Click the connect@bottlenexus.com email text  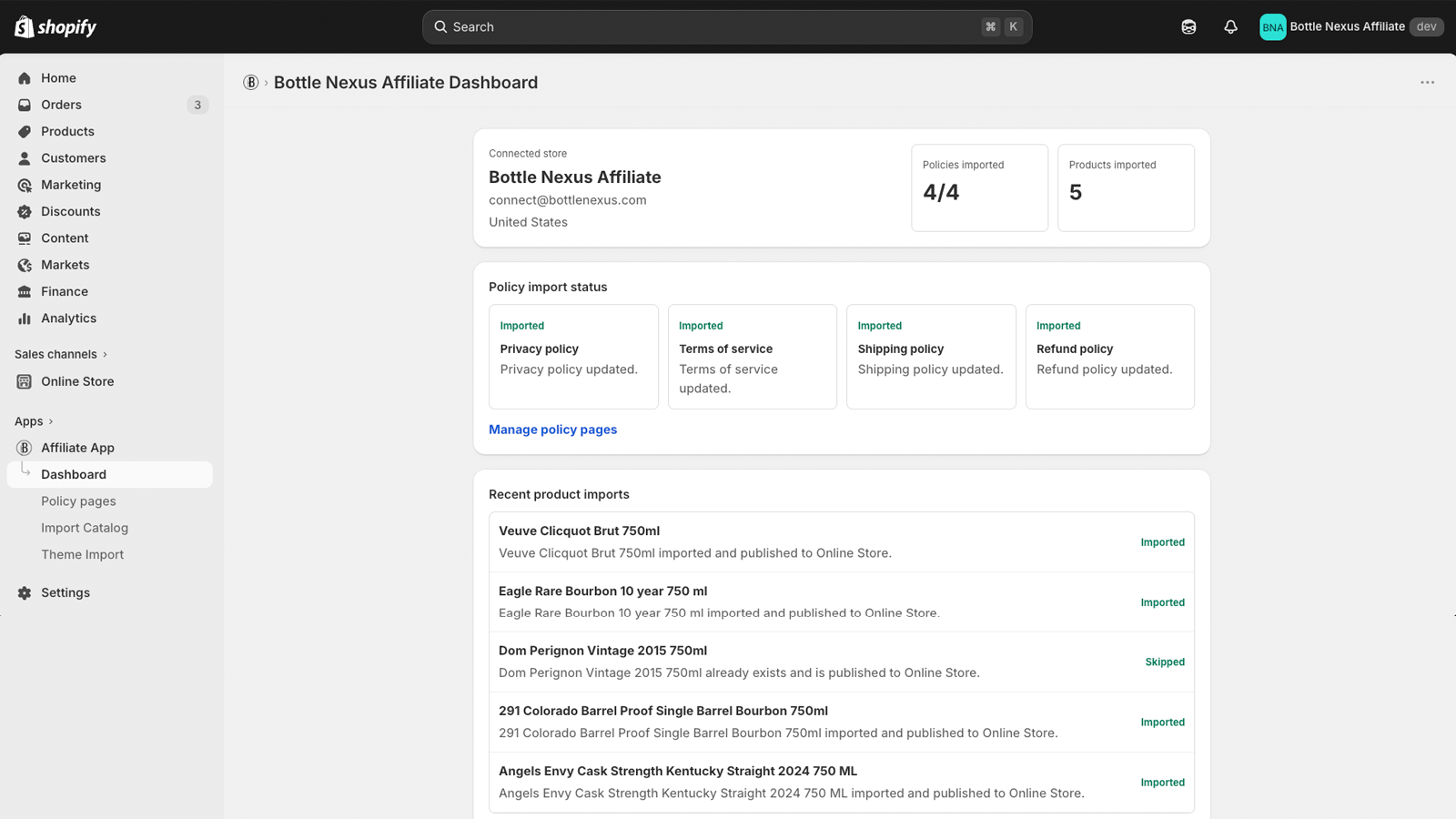568,200
